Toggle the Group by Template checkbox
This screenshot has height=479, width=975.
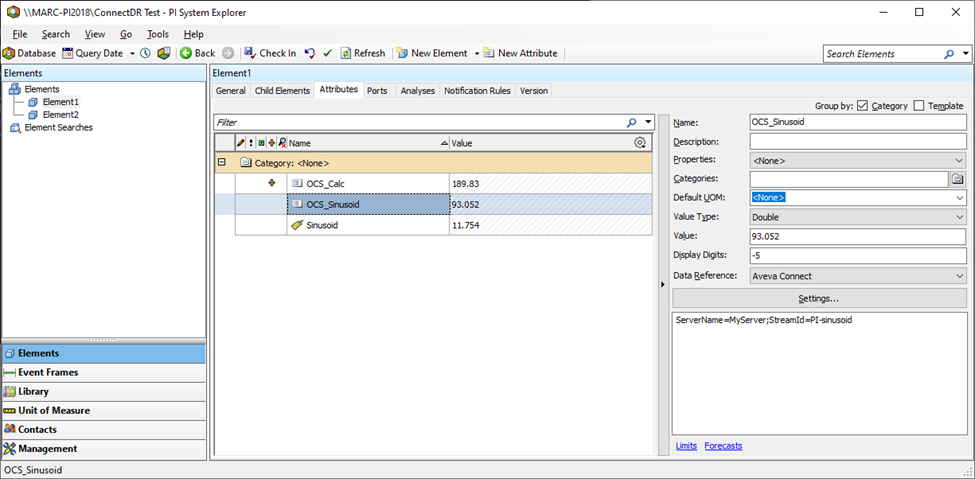(919, 106)
